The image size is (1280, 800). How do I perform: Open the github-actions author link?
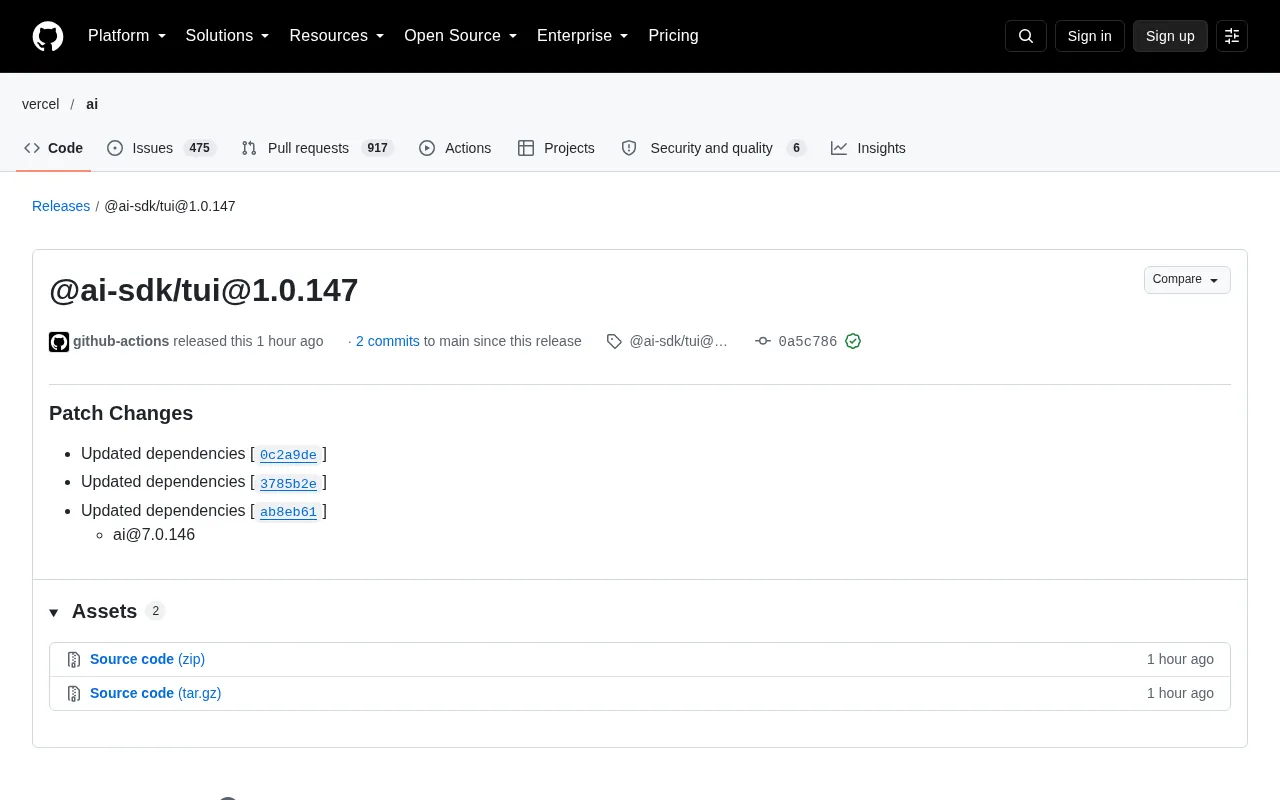121,341
